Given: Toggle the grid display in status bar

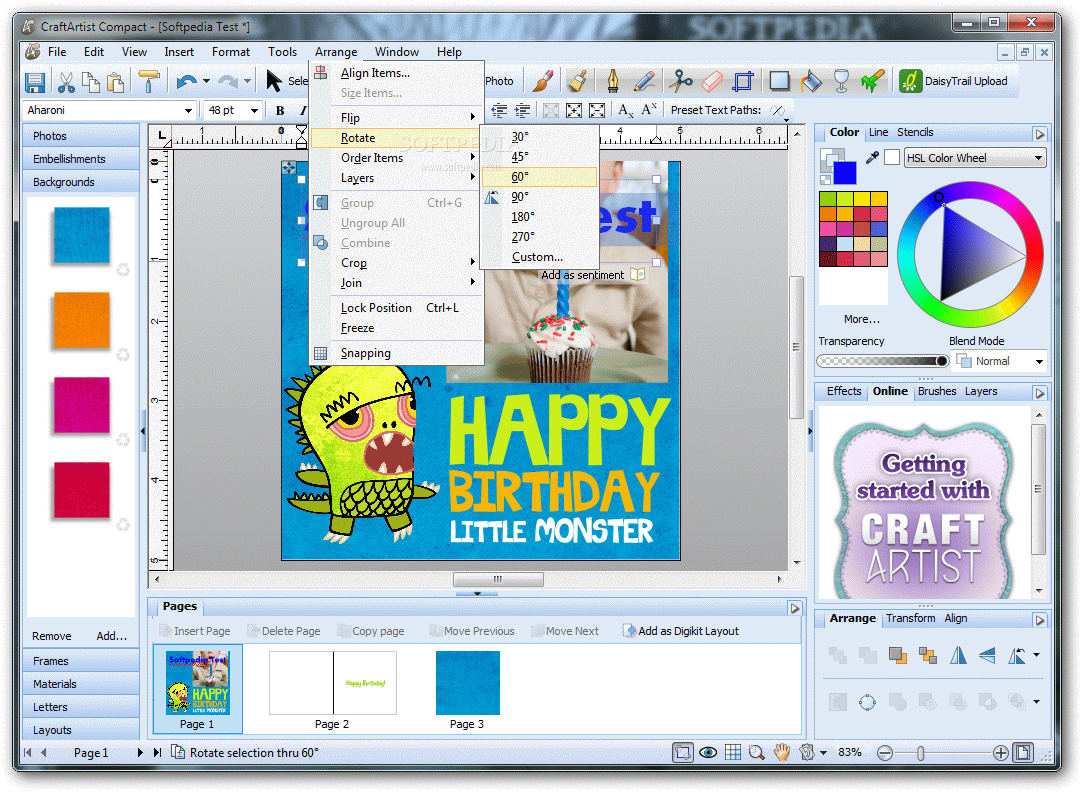Looking at the screenshot, I should tap(733, 753).
